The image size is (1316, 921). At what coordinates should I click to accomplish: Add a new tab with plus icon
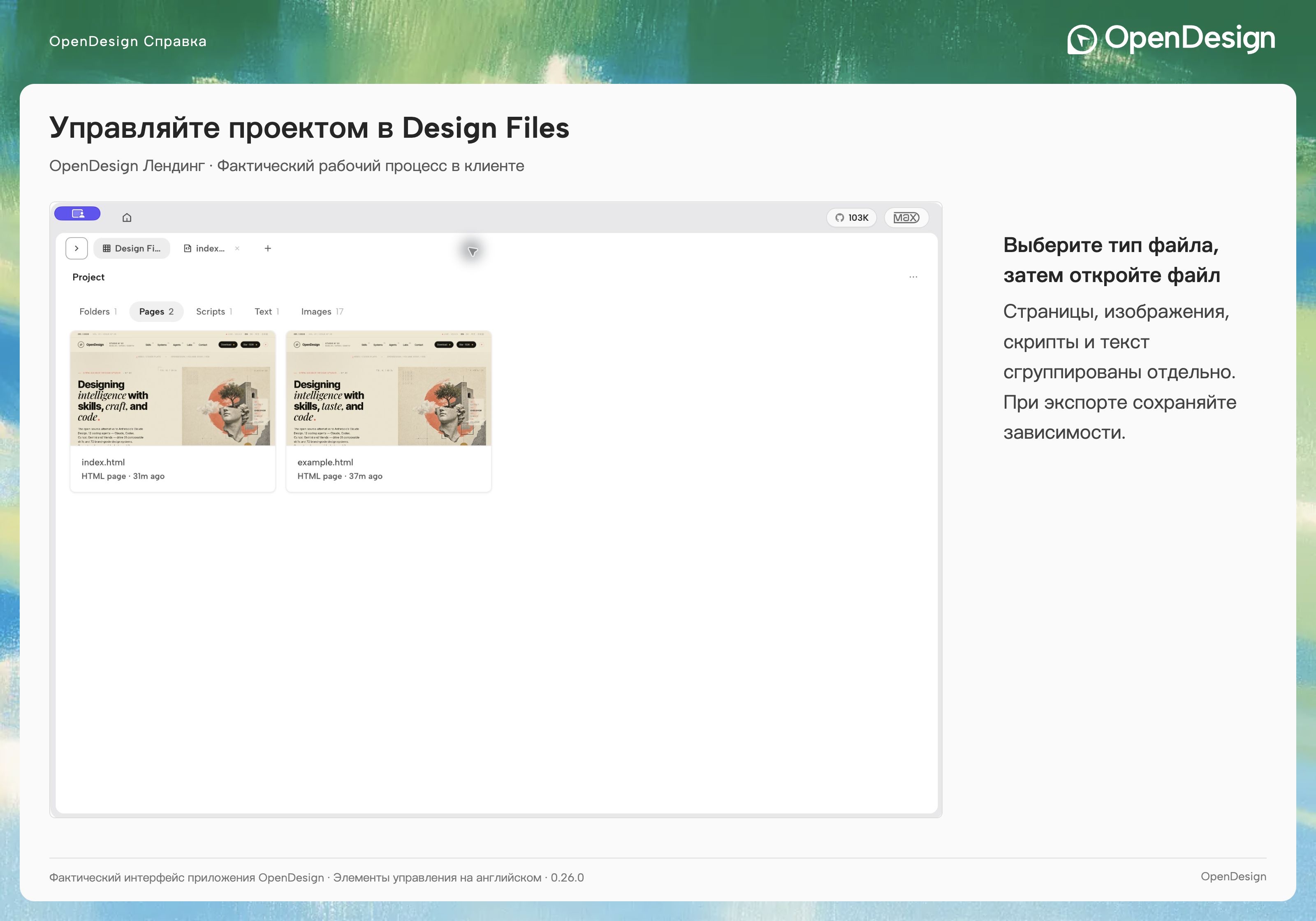pos(268,248)
